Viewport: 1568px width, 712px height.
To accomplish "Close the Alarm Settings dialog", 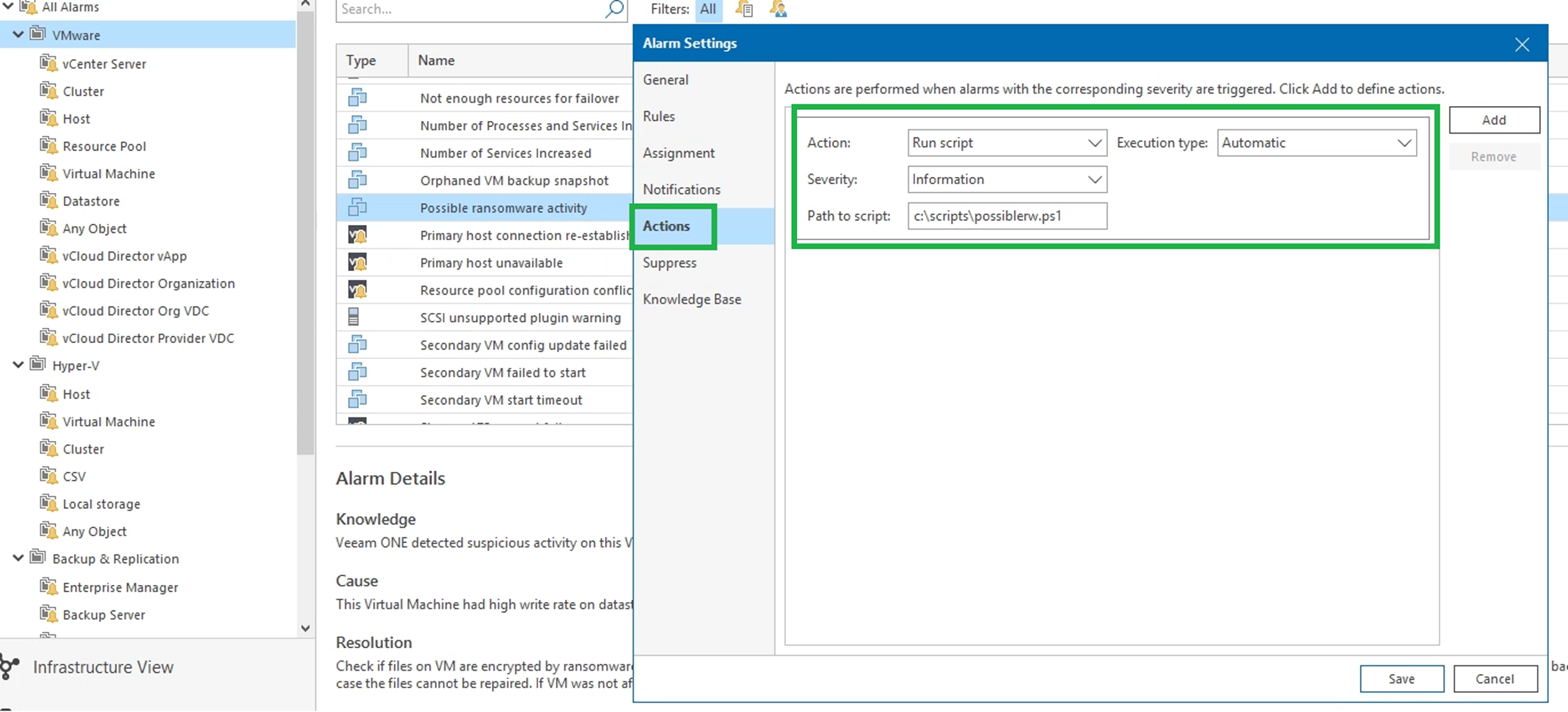I will pos(1522,45).
